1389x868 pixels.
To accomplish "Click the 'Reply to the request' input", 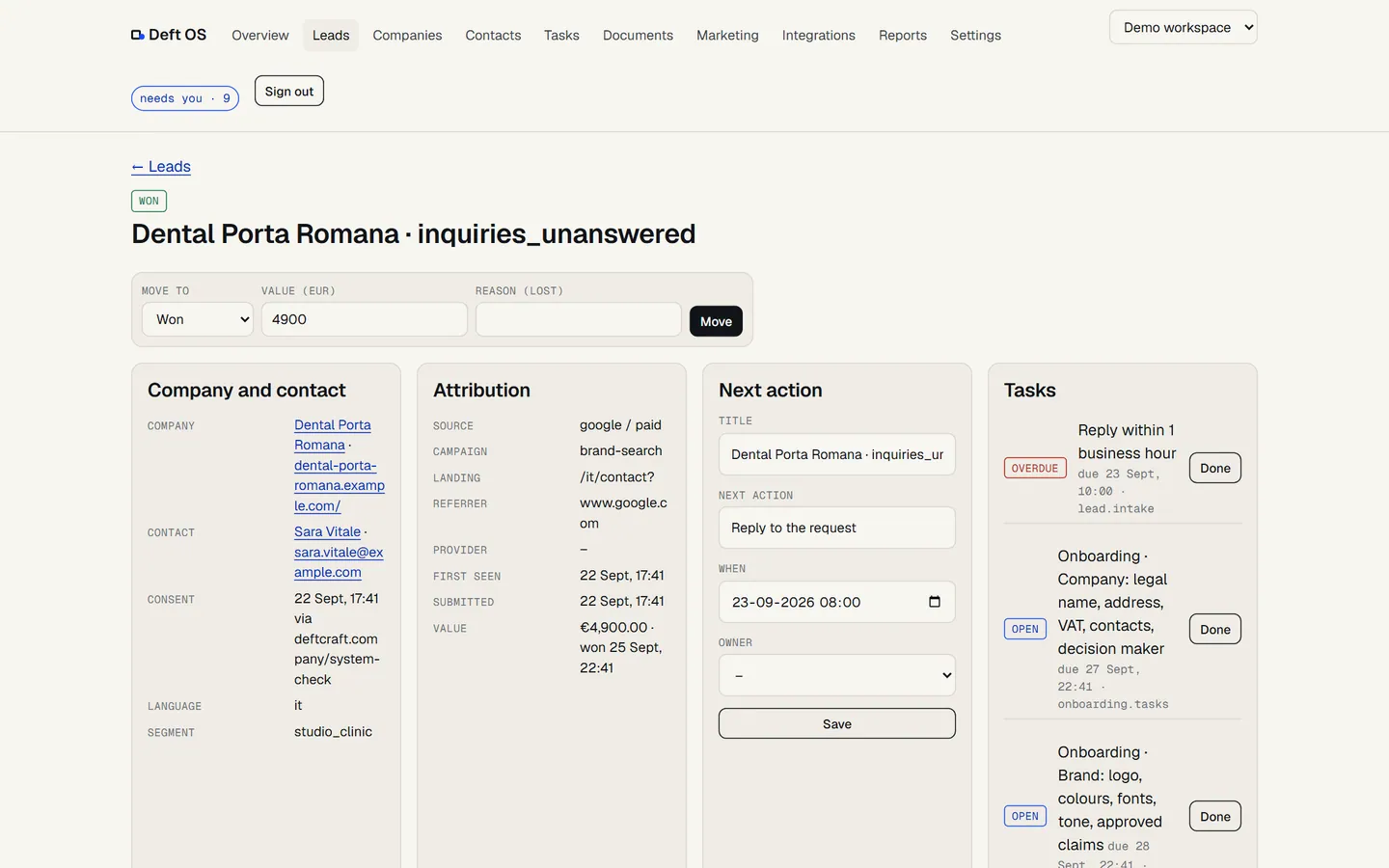I will tap(837, 528).
